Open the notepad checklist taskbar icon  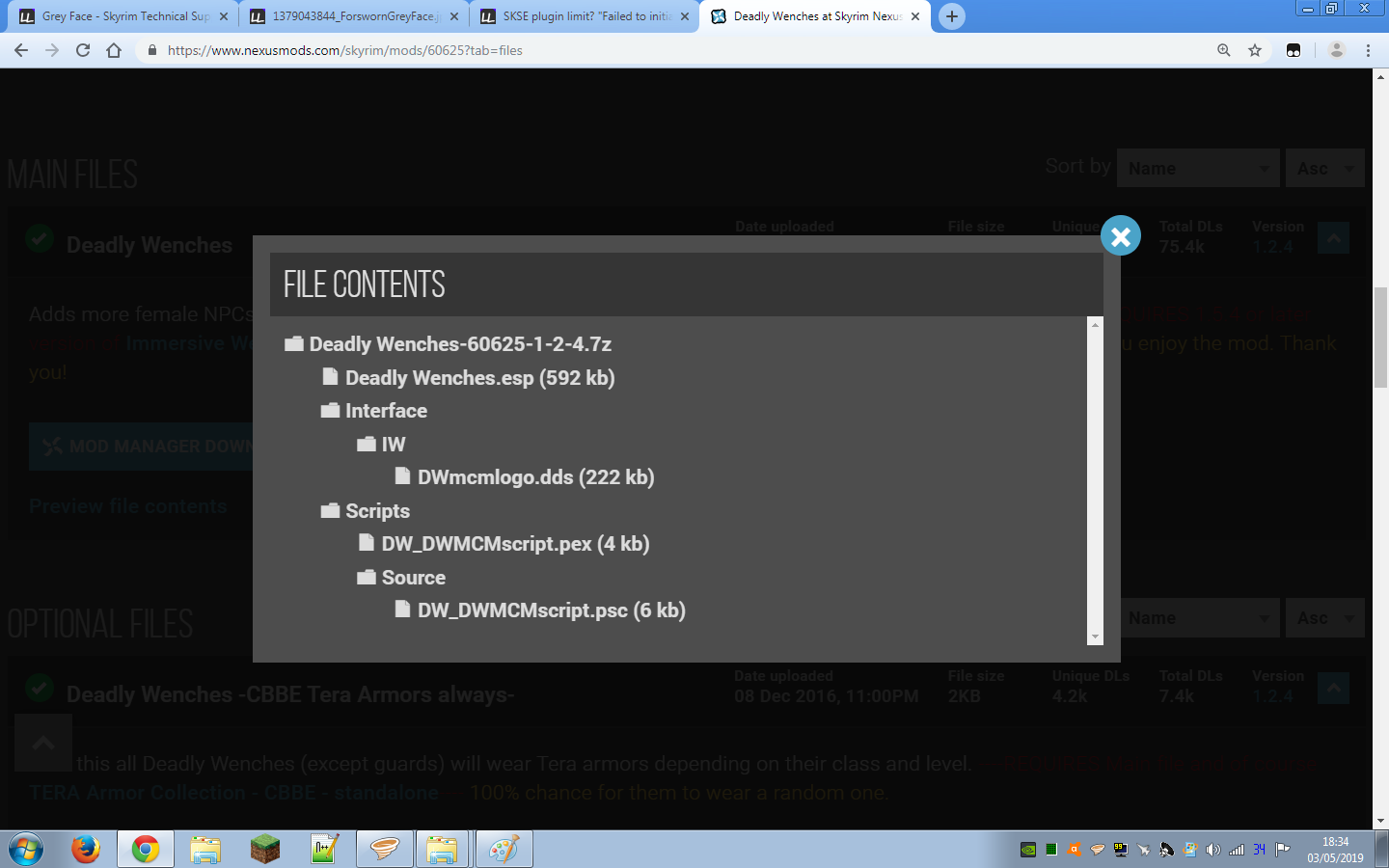pos(324,850)
